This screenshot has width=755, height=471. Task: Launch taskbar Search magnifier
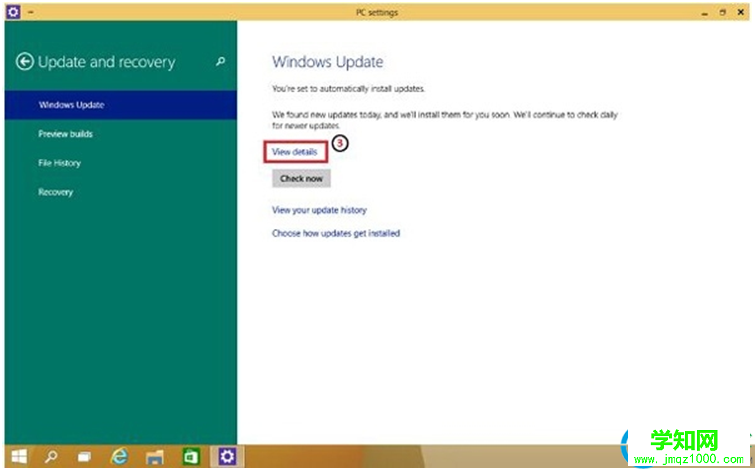pos(51,456)
